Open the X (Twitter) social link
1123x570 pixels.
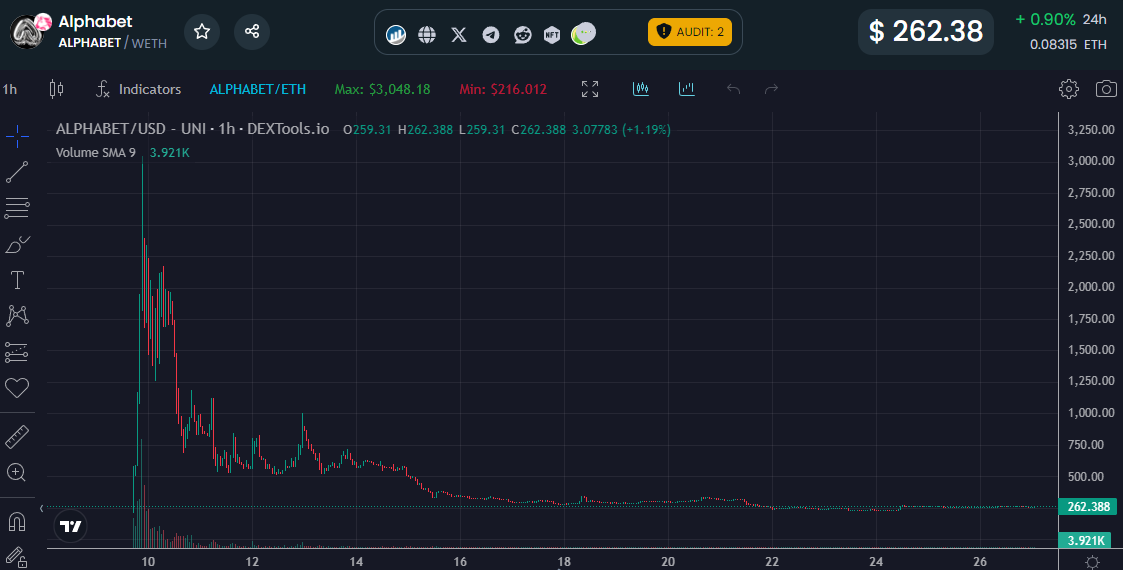point(459,34)
